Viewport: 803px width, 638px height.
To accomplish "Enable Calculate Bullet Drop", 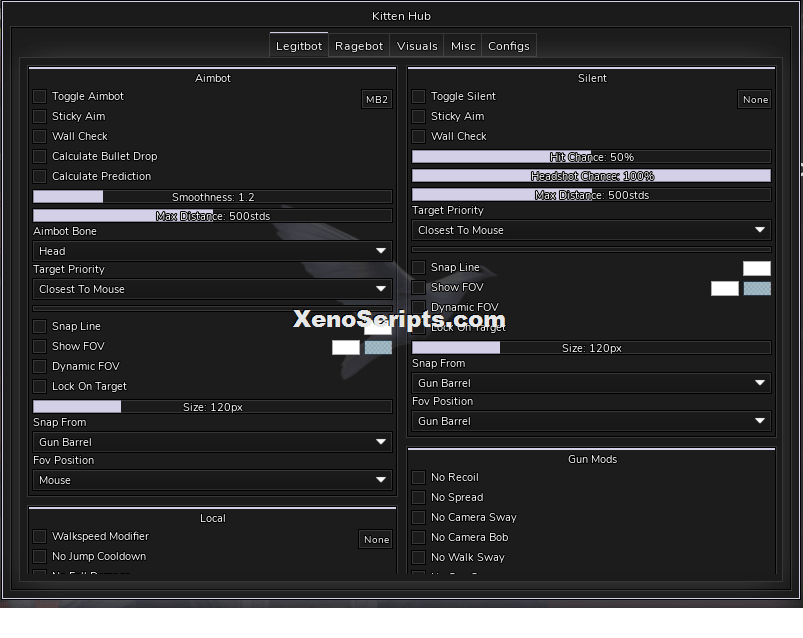I will pos(39,156).
